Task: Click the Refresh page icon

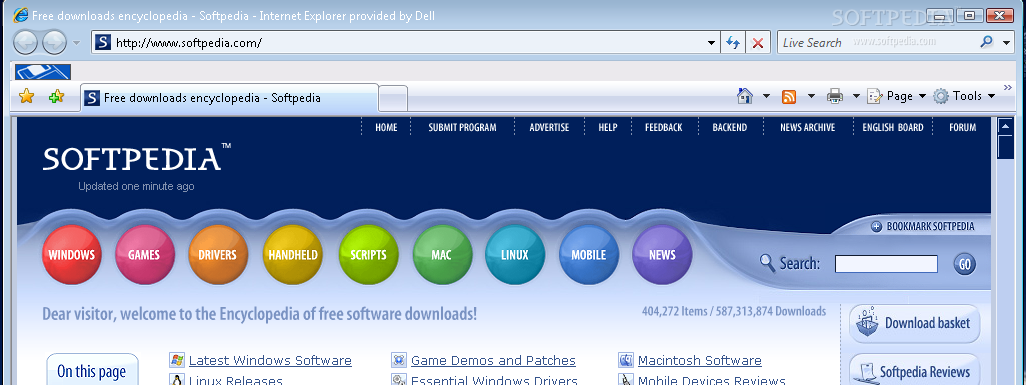Action: coord(733,43)
